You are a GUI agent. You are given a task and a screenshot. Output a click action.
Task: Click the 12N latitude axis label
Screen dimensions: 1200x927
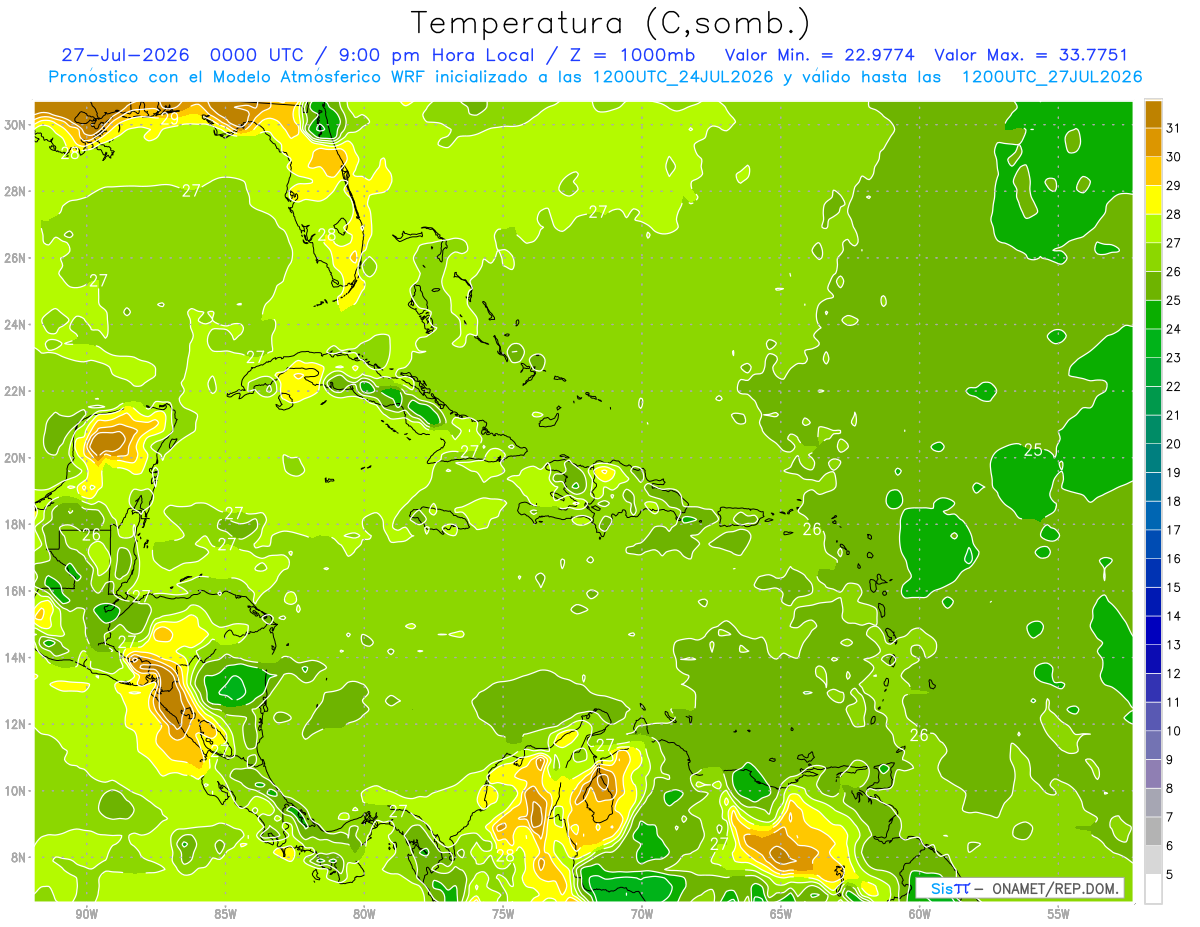point(16,723)
